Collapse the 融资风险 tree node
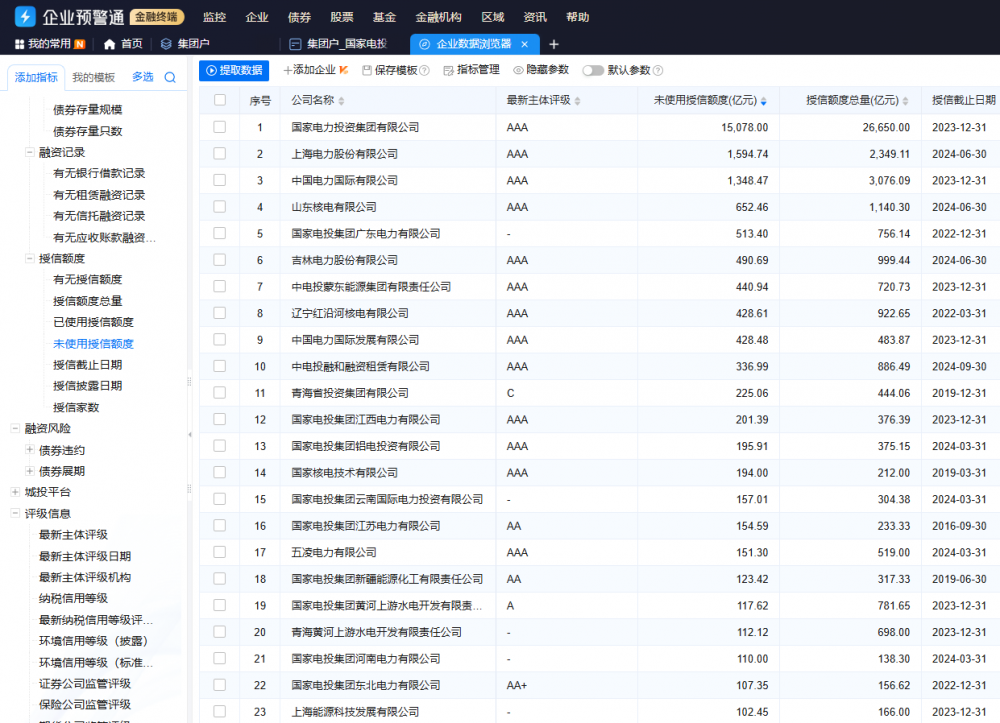 click(x=15, y=428)
